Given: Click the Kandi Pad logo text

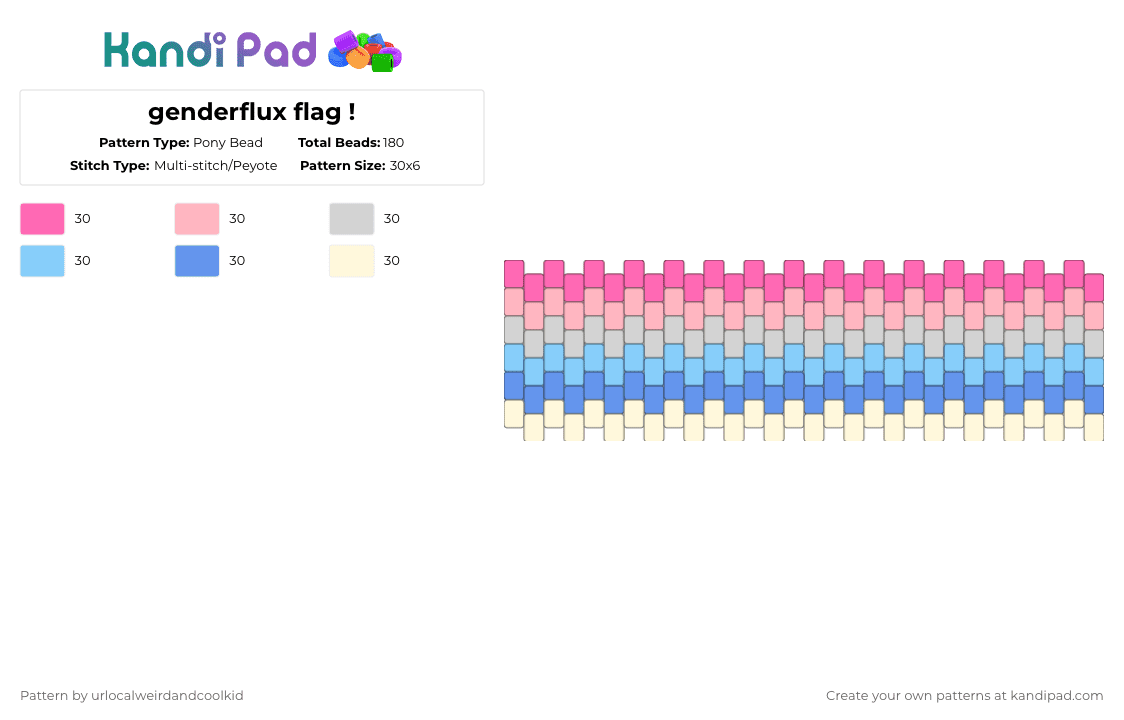Looking at the screenshot, I should [209, 50].
